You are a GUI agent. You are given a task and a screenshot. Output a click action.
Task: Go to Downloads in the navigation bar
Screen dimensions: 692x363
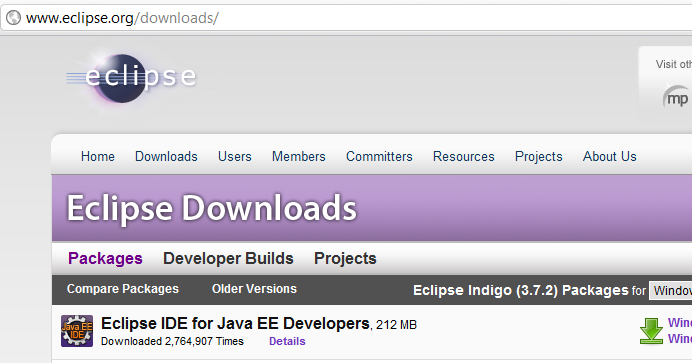(166, 157)
